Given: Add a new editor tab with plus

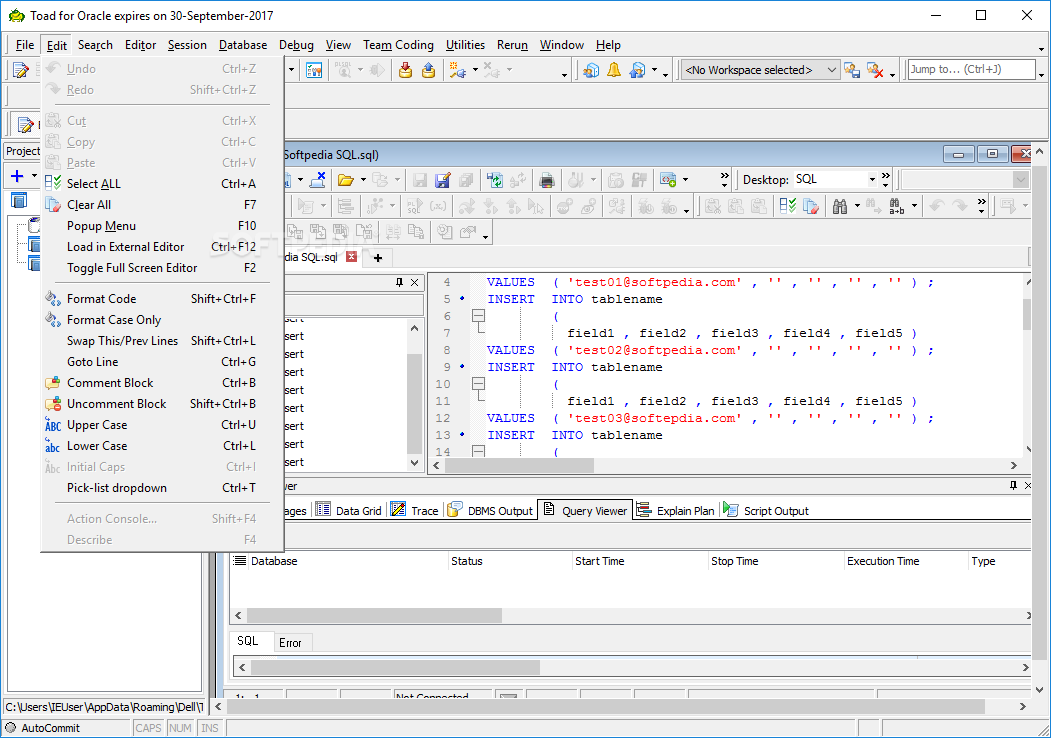Looking at the screenshot, I should click(x=378, y=257).
